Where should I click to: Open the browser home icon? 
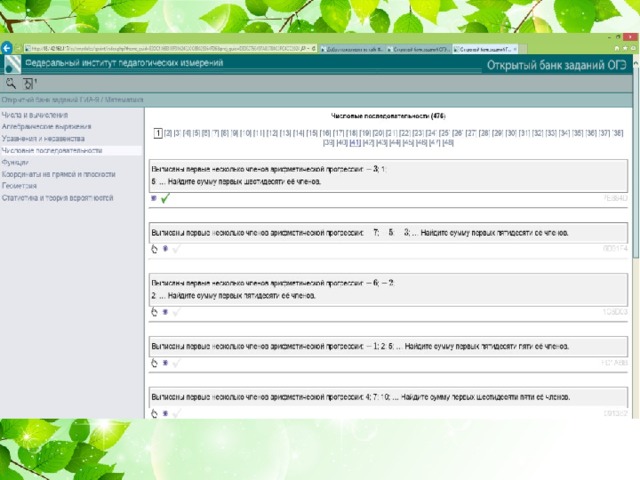[x=618, y=48]
